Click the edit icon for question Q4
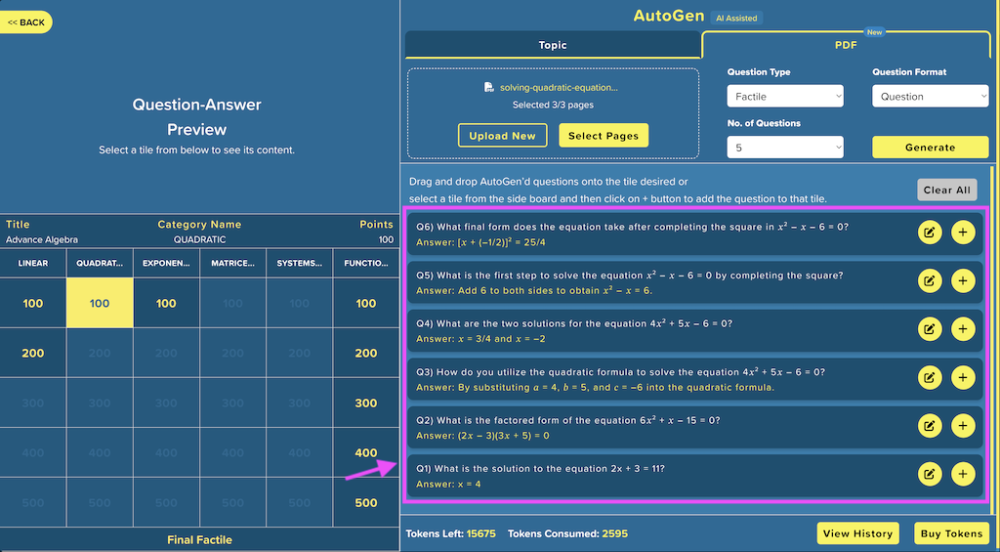This screenshot has width=1000, height=552. [929, 330]
